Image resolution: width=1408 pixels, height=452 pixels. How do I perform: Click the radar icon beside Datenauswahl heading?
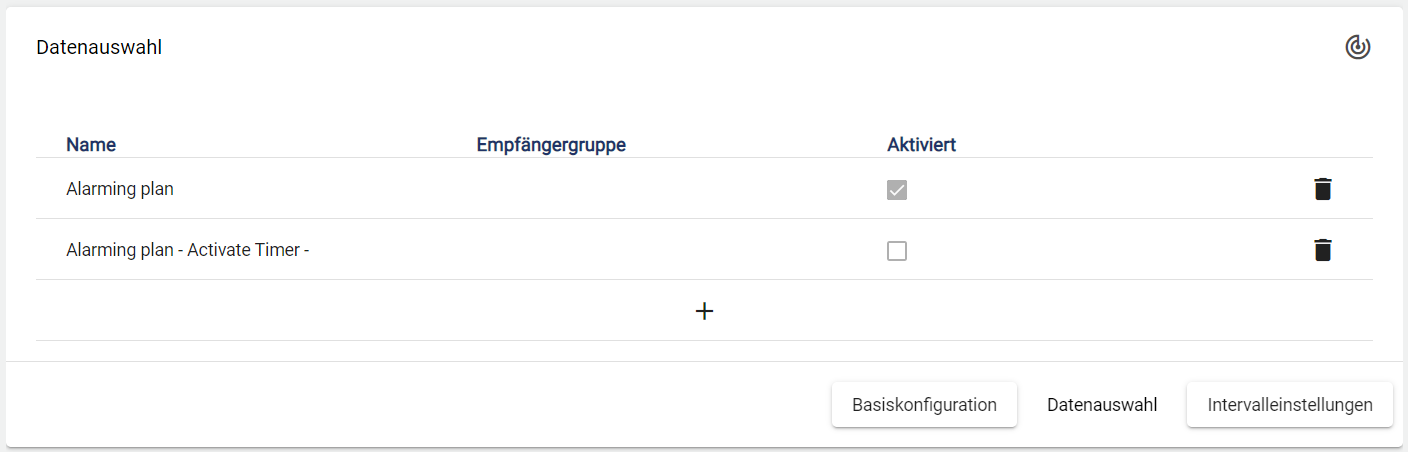1357,47
